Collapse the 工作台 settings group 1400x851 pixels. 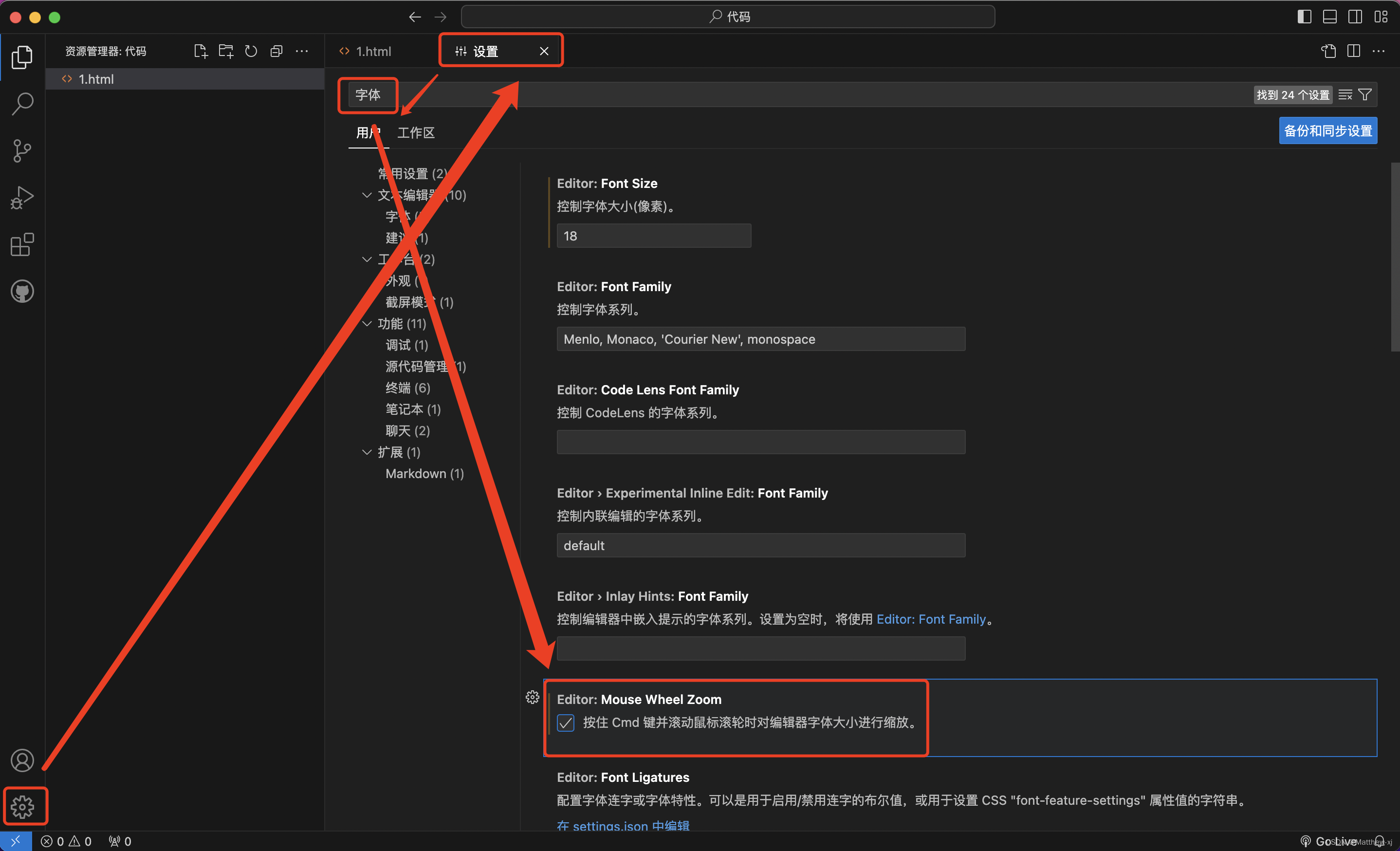(x=367, y=259)
